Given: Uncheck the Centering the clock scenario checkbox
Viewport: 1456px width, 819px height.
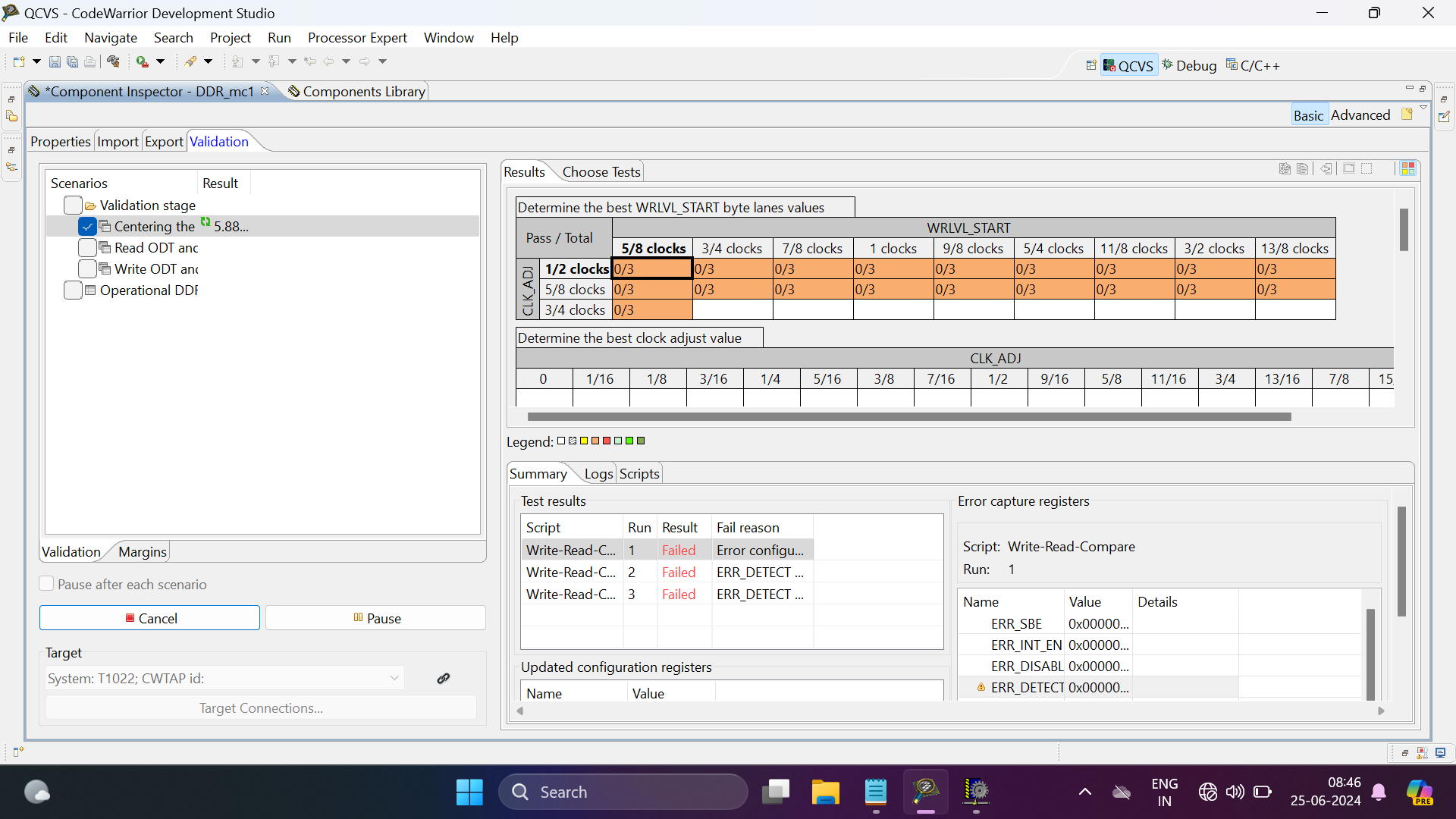Looking at the screenshot, I should pyautogui.click(x=87, y=227).
